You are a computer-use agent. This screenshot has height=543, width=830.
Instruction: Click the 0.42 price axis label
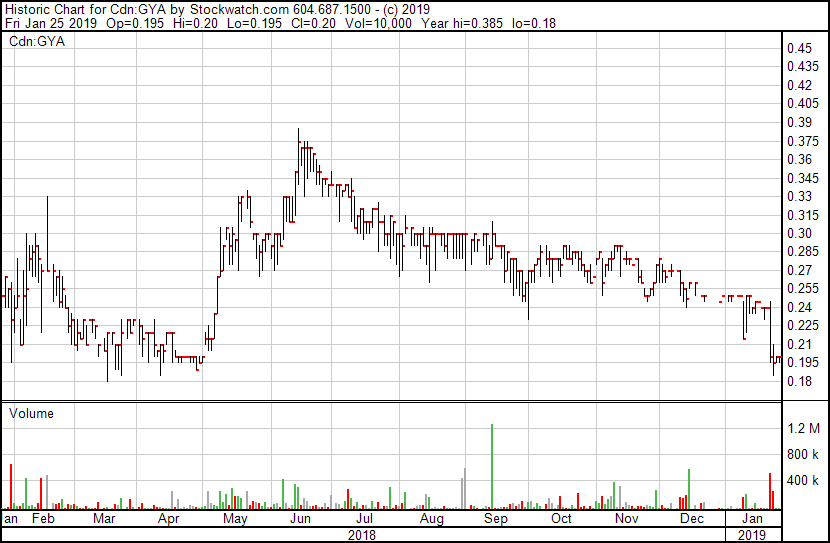coord(799,85)
